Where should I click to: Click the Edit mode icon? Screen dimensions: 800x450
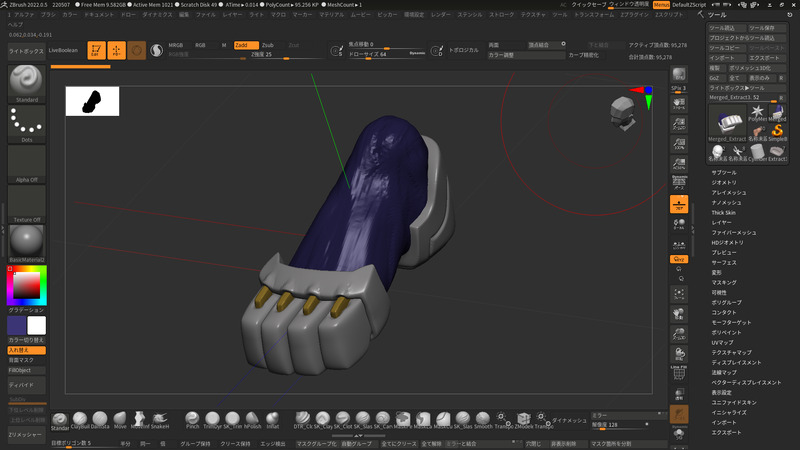point(96,49)
